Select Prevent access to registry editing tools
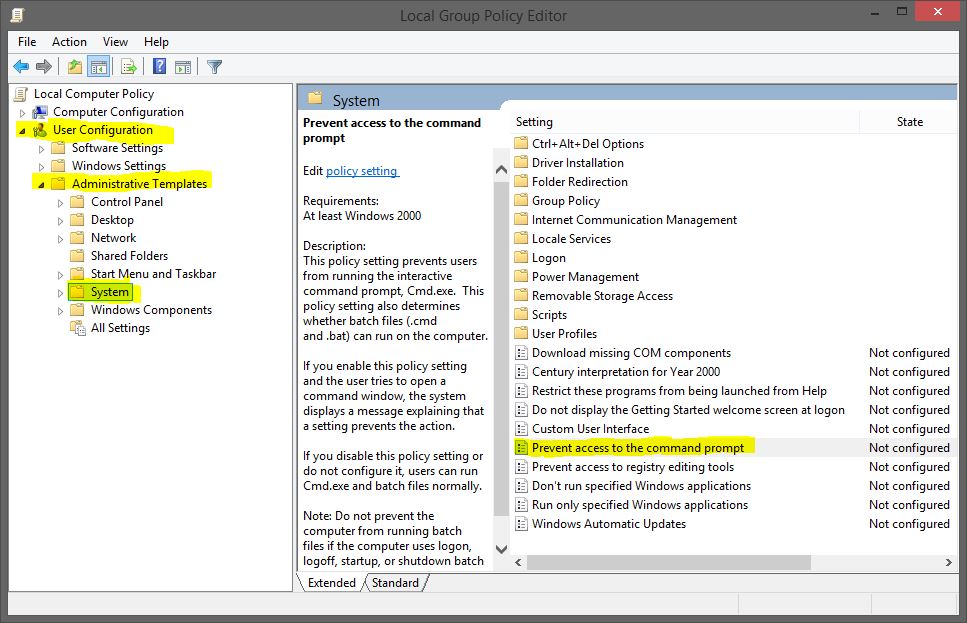Image resolution: width=967 pixels, height=623 pixels. (633, 467)
